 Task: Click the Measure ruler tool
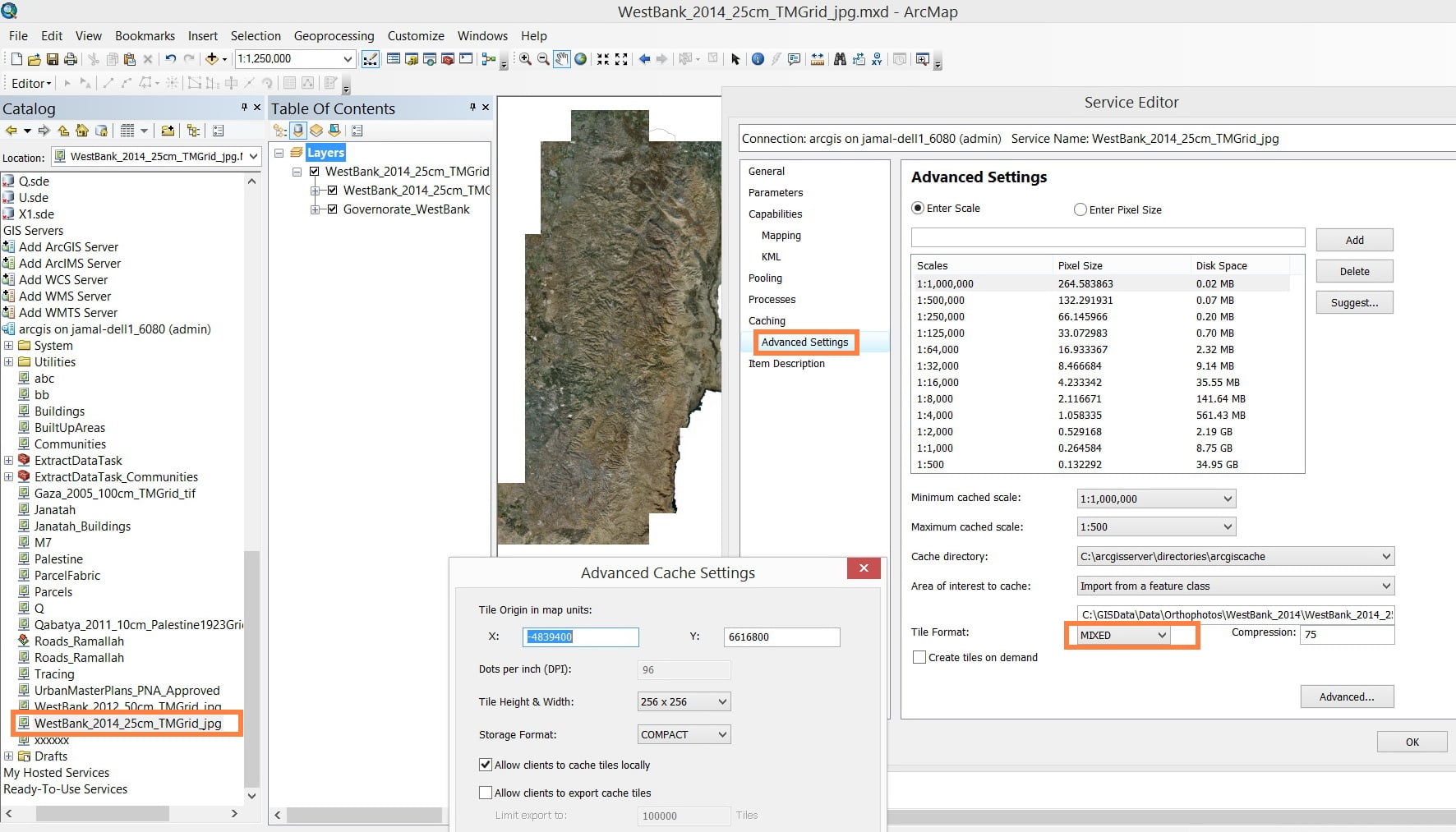click(x=818, y=59)
